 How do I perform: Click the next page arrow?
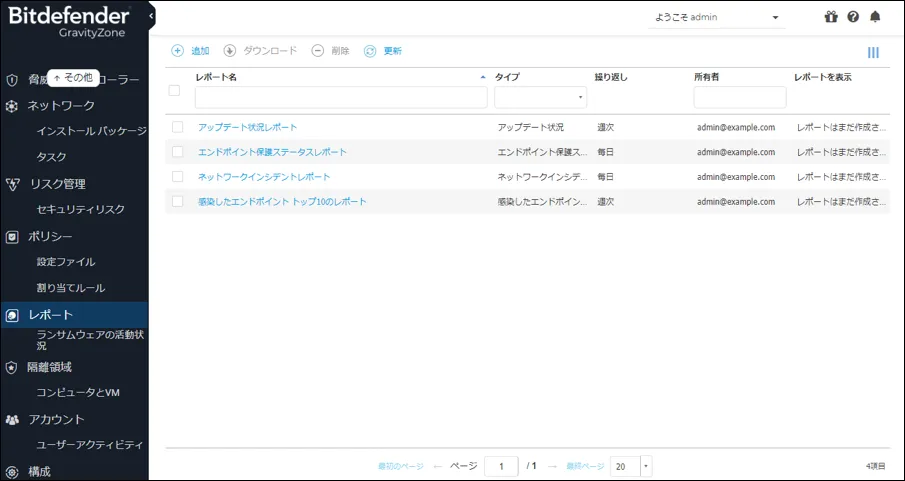pyautogui.click(x=552, y=466)
